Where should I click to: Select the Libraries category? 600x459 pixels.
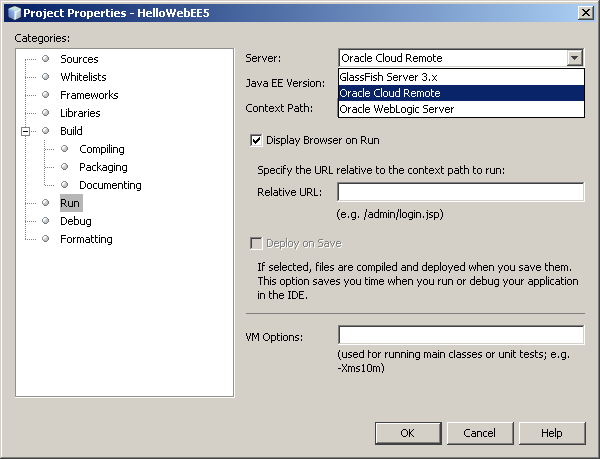pyautogui.click(x=80, y=113)
